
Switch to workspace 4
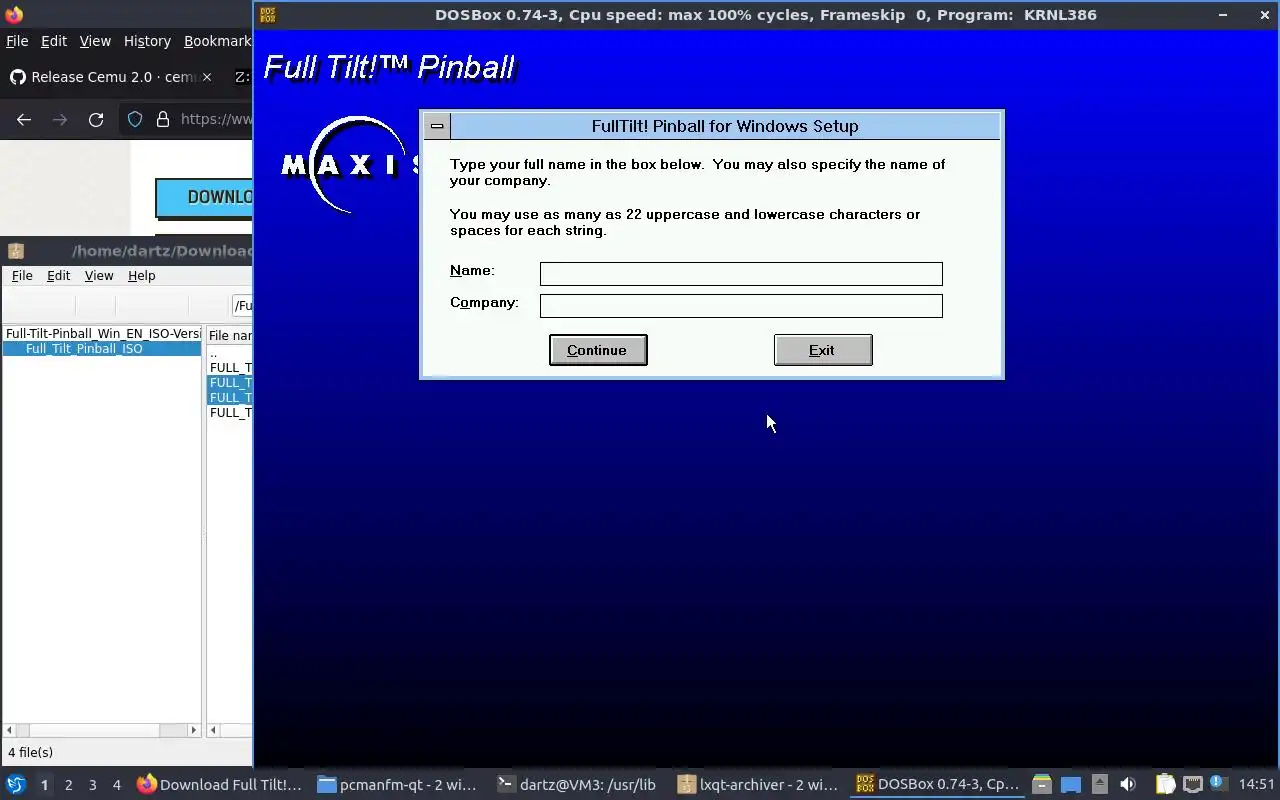(x=116, y=785)
